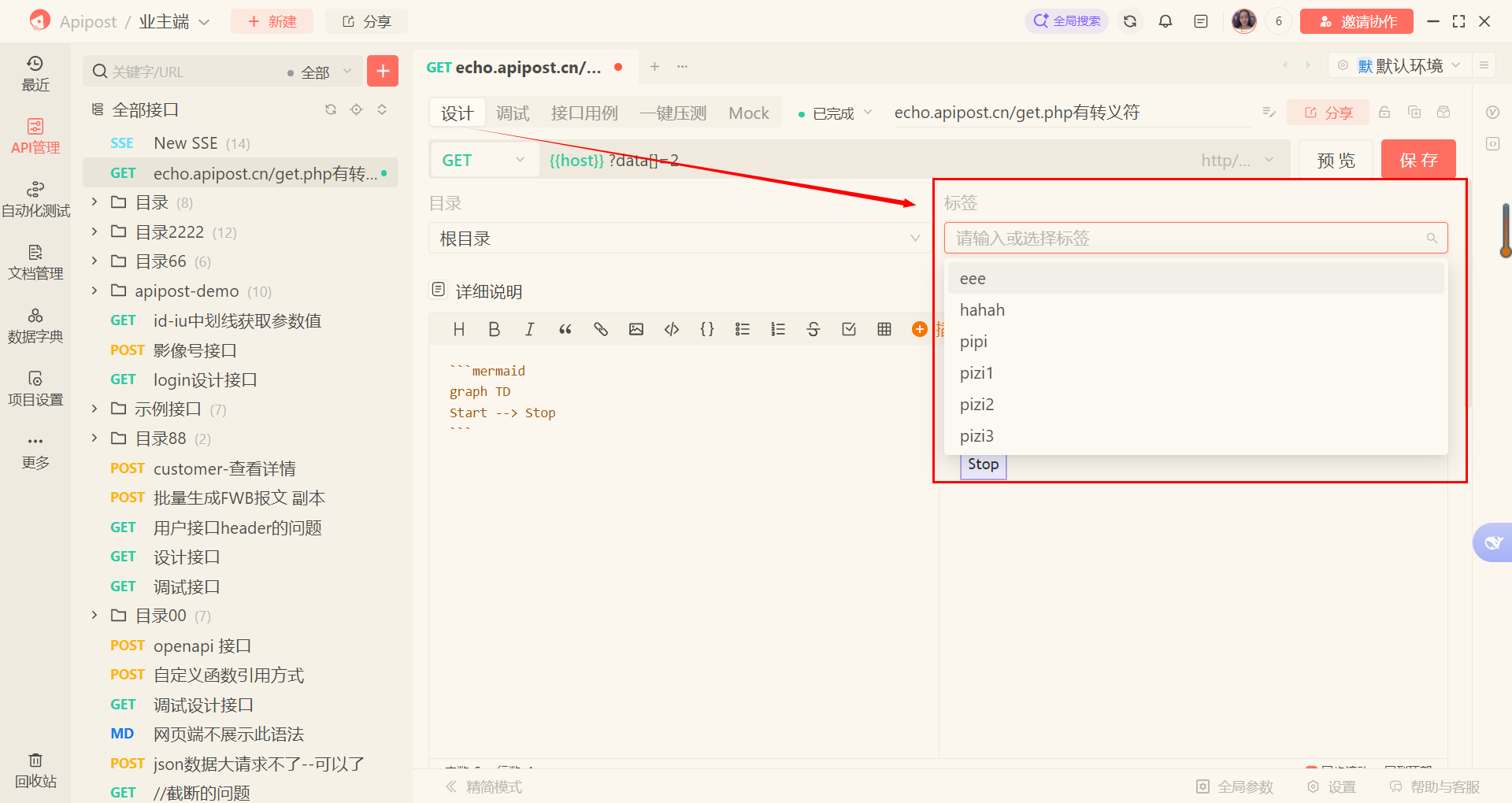Viewport: 1512px width, 803px height.
Task: Apply strikethrough in the editor
Action: tap(813, 329)
